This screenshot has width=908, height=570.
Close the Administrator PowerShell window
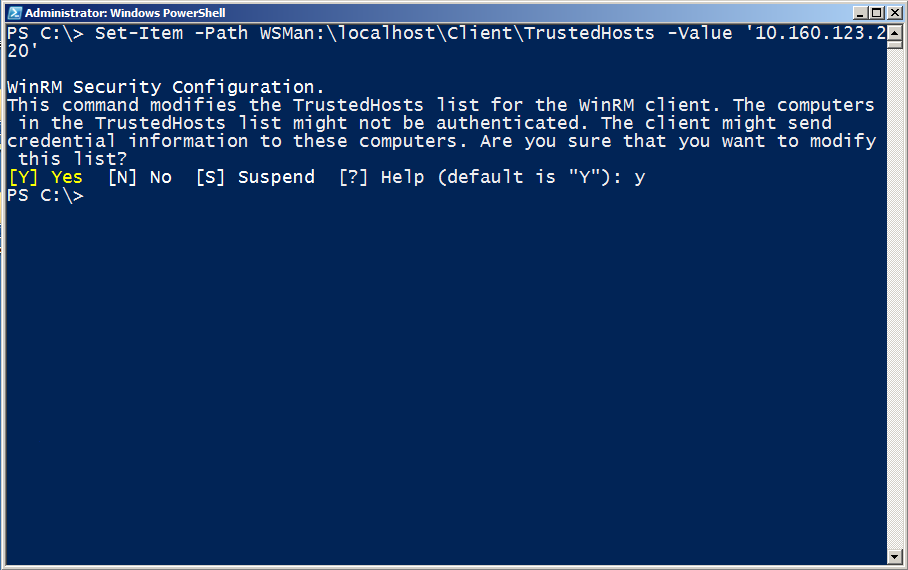click(x=895, y=12)
